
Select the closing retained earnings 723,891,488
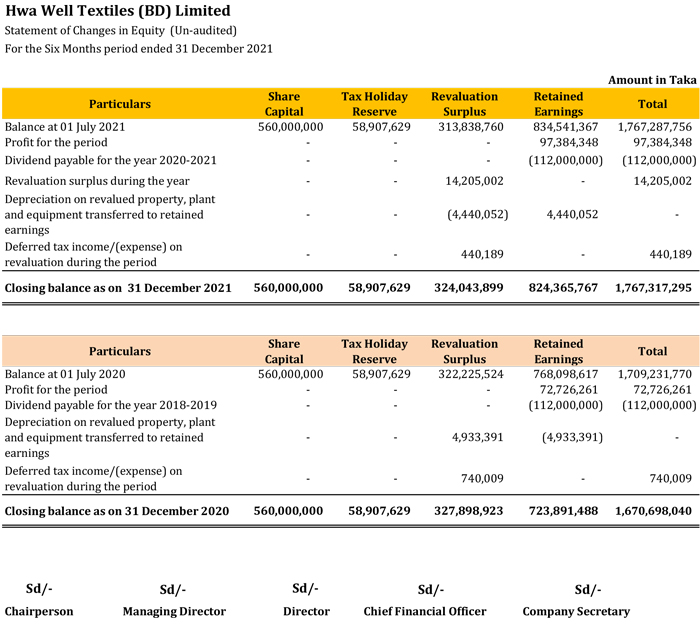[559, 511]
